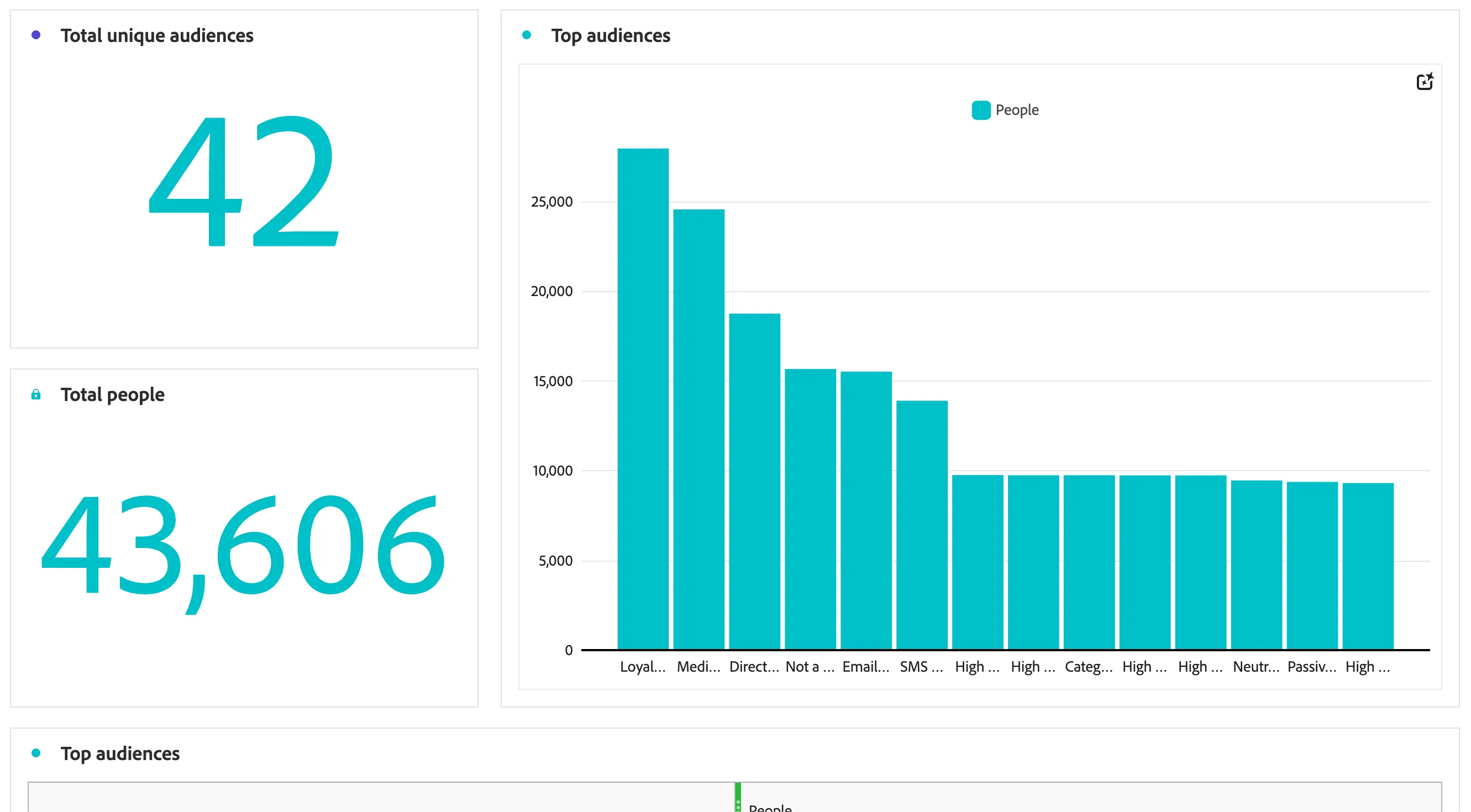Click the Categ... axis label
1471x812 pixels.
pyautogui.click(x=1089, y=667)
